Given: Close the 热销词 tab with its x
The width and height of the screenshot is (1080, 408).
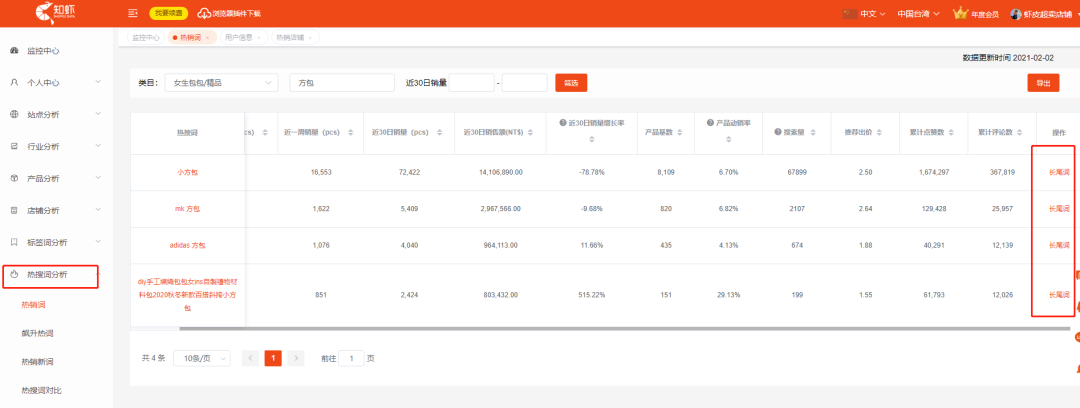Looking at the screenshot, I should [x=207, y=37].
